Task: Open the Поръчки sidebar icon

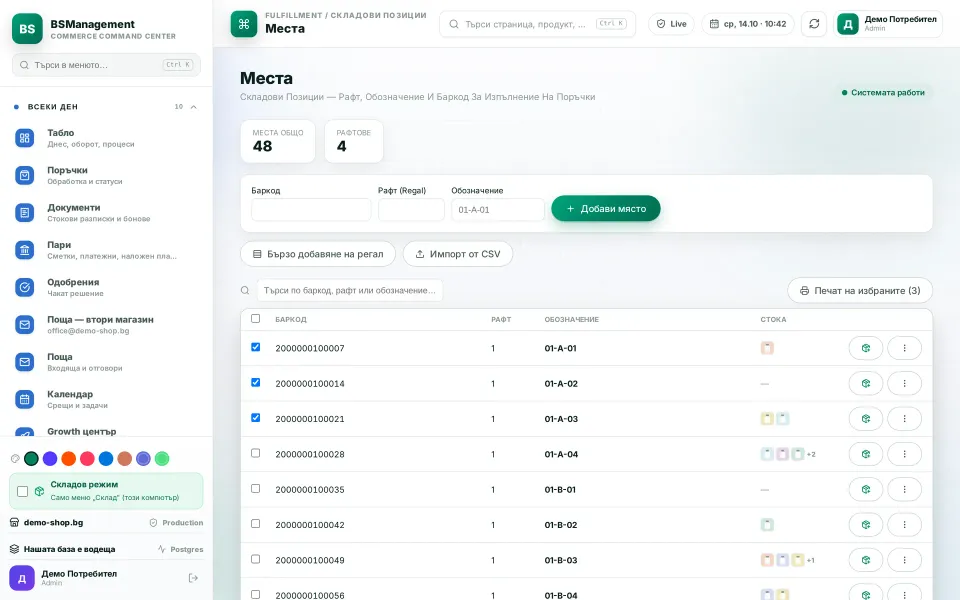Action: [24, 176]
